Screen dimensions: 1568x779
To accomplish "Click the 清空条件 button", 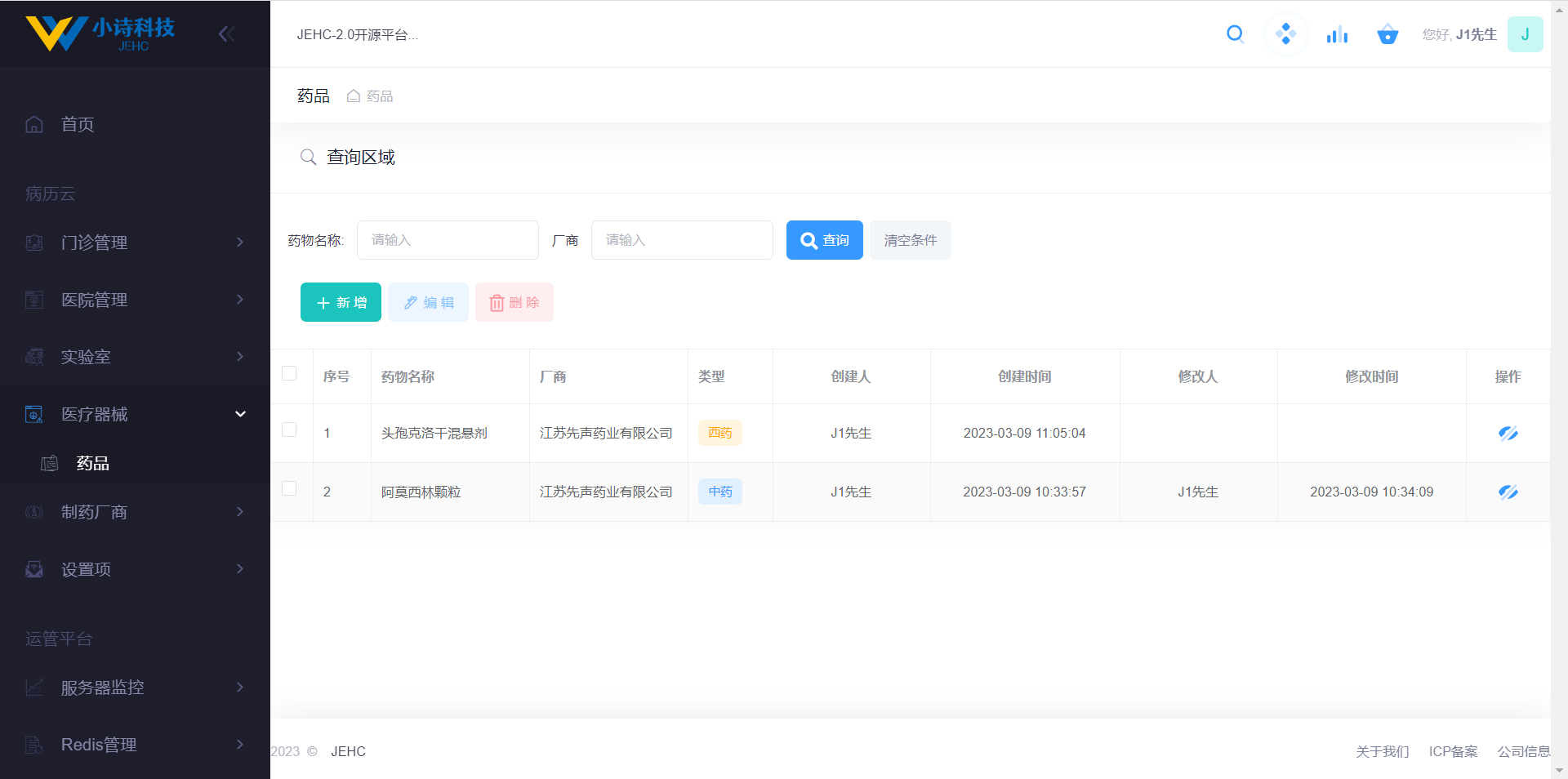I will tap(910, 240).
